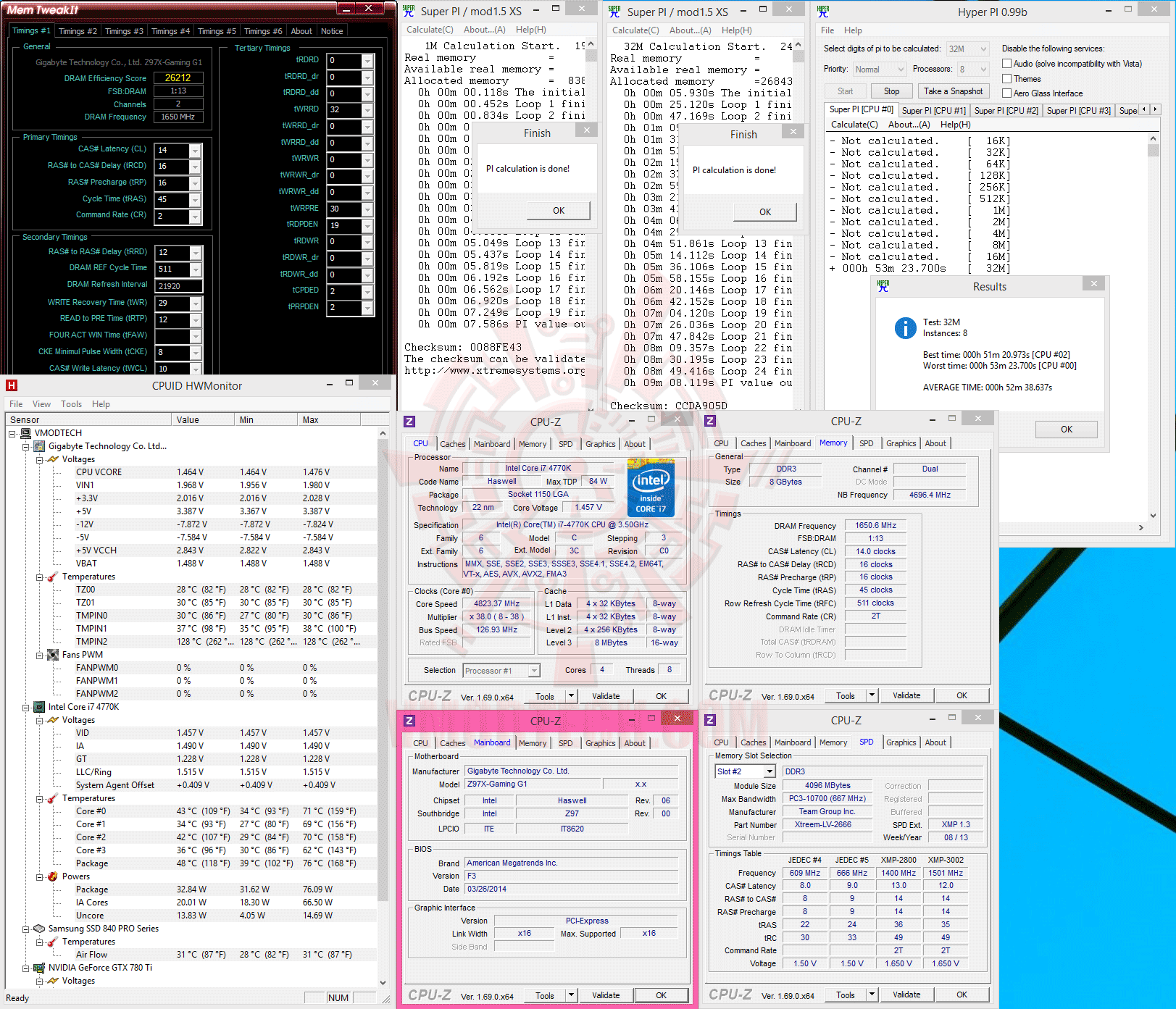Viewport: 1176px width, 1009px height.
Task: Click the Hyper PI tab strip right scroll arrow
Action: (x=1155, y=109)
